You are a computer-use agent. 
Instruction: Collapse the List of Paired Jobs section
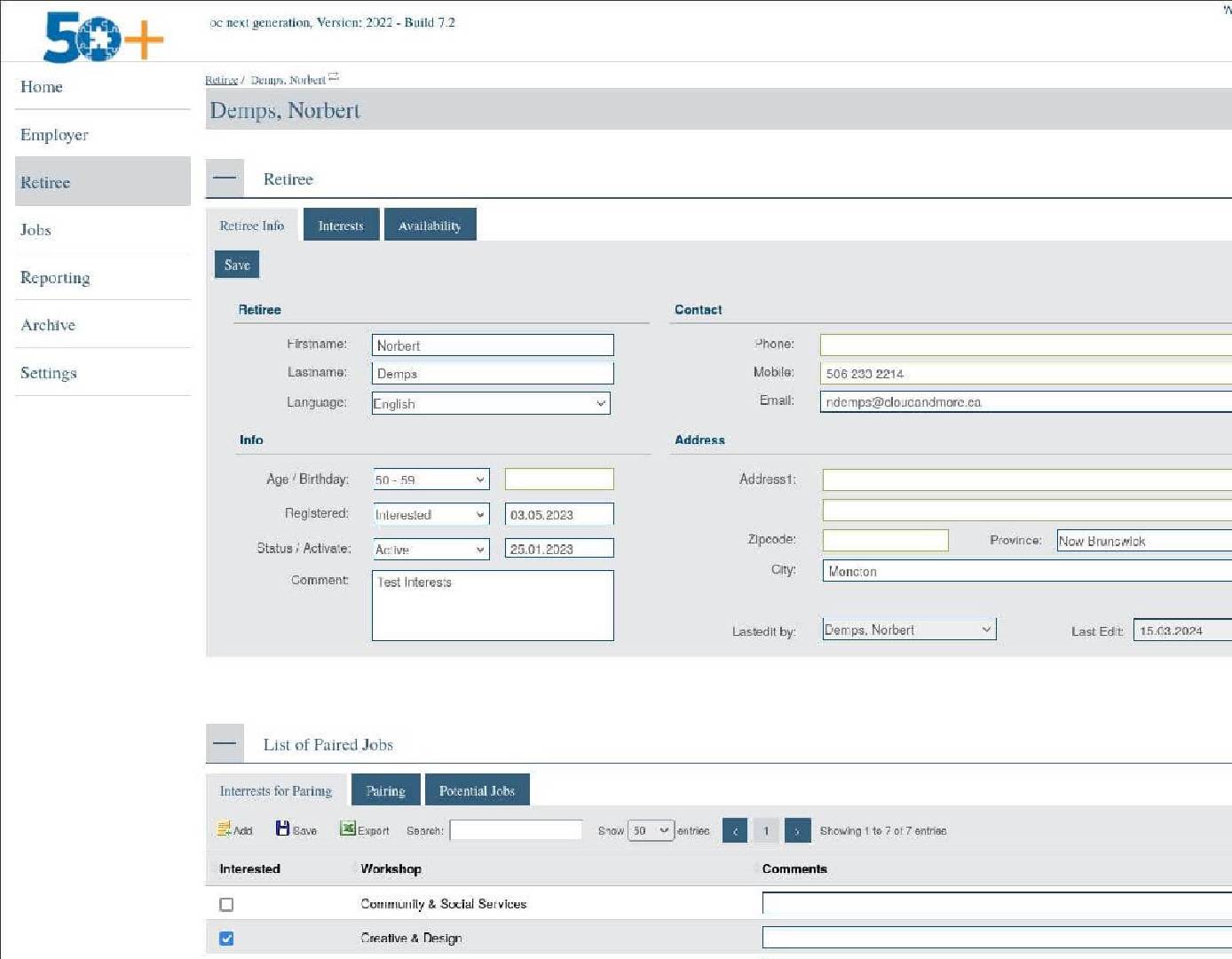click(x=225, y=743)
